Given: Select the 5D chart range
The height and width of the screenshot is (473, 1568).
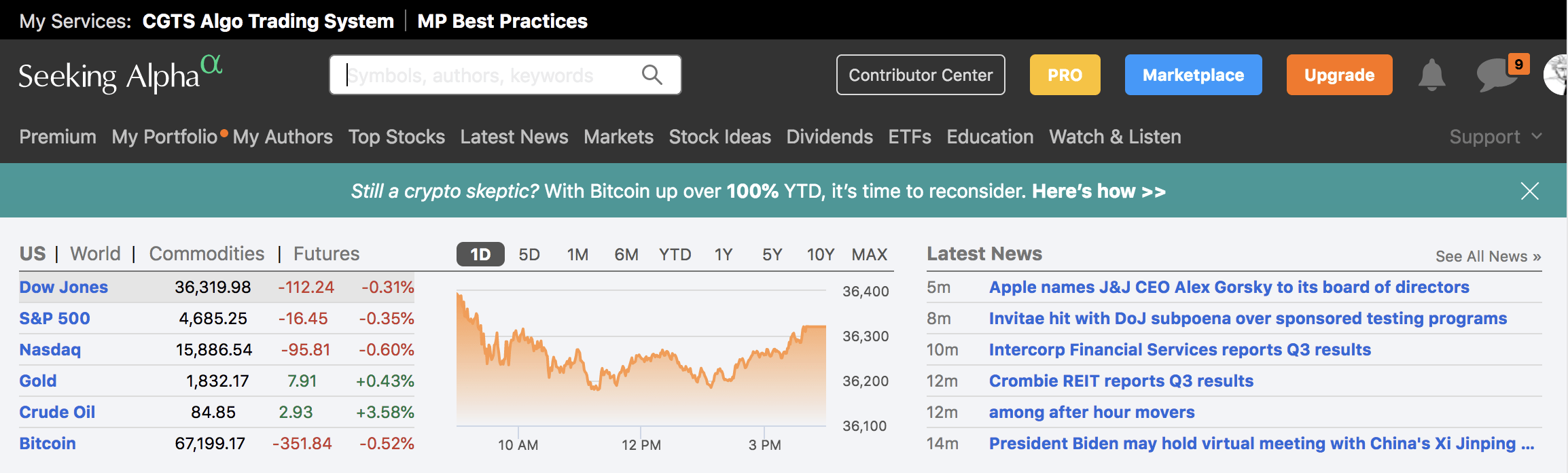Looking at the screenshot, I should click(529, 254).
